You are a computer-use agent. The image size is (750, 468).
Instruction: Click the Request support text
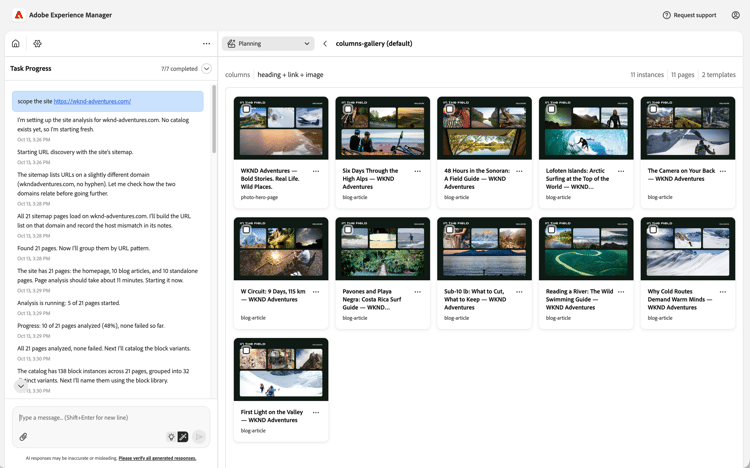pyautogui.click(x=695, y=15)
